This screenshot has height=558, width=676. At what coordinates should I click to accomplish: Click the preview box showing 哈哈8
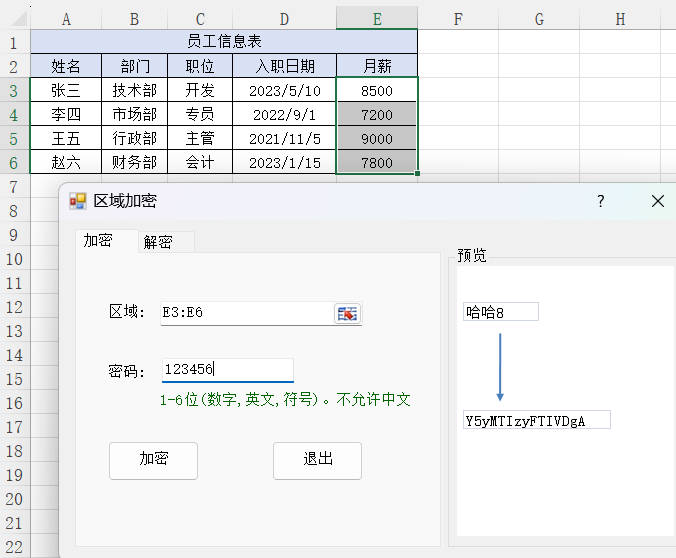click(x=501, y=312)
